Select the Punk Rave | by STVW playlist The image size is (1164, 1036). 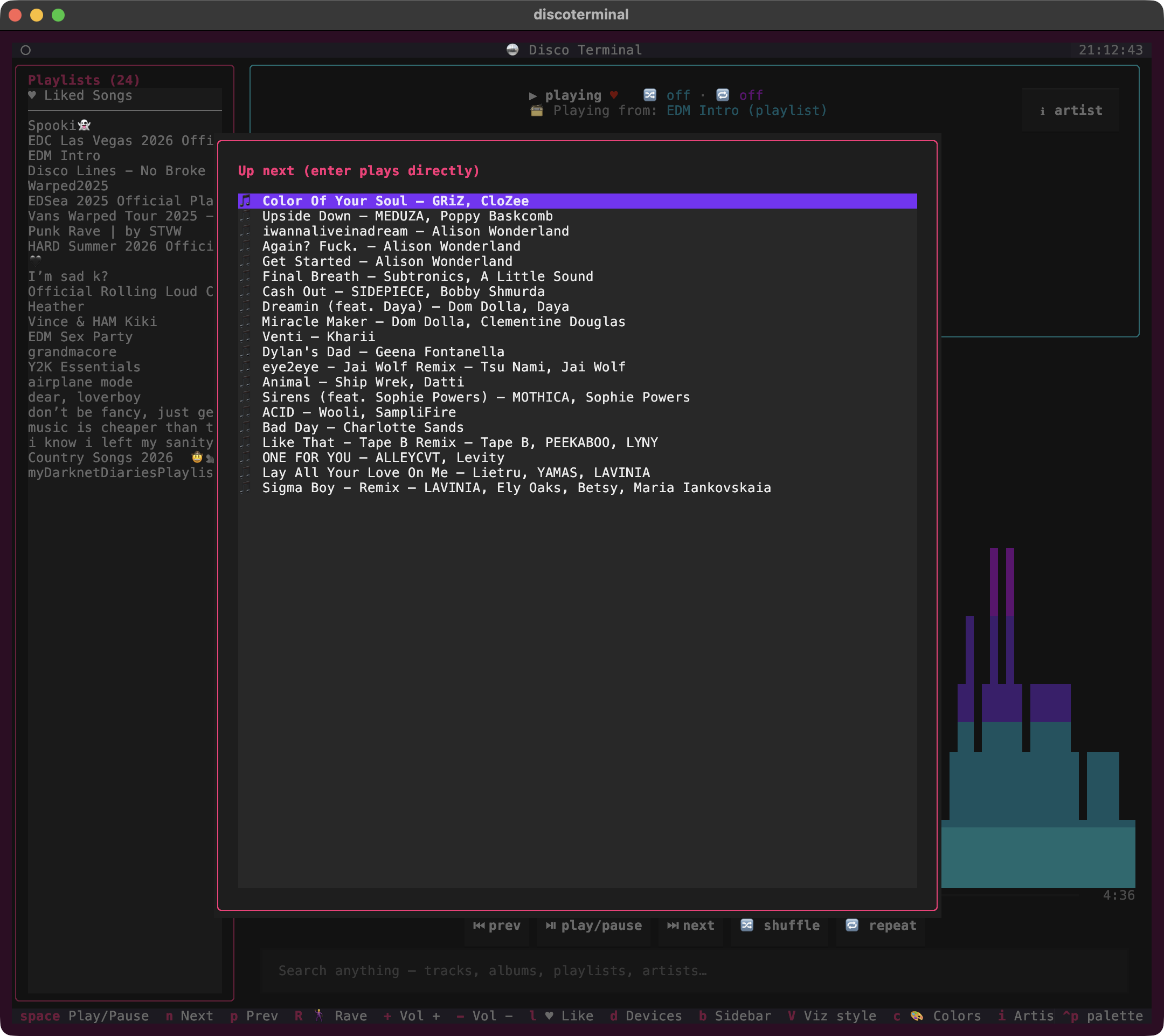(x=124, y=231)
